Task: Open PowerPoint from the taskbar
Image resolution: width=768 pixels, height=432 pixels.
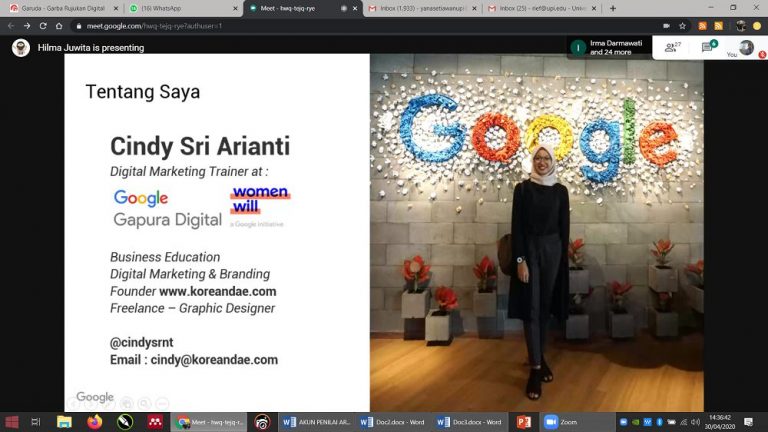Action: coord(523,422)
